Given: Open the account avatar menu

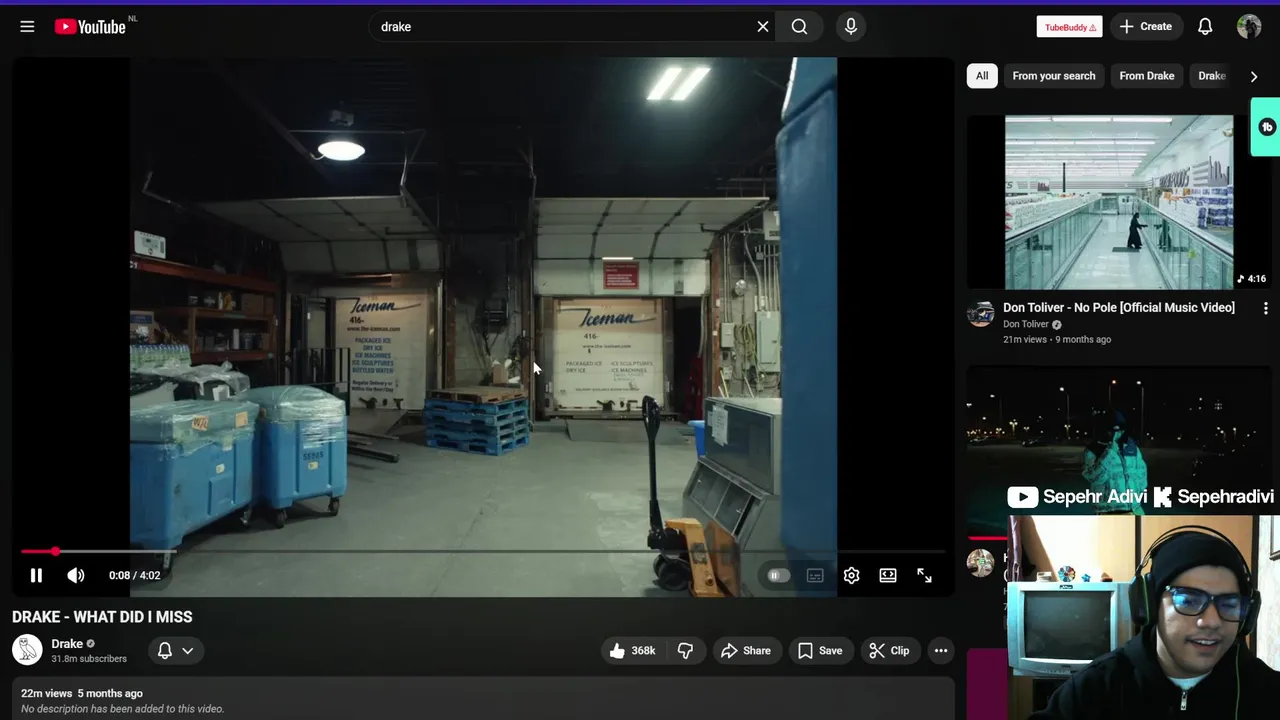Looking at the screenshot, I should click(x=1249, y=27).
